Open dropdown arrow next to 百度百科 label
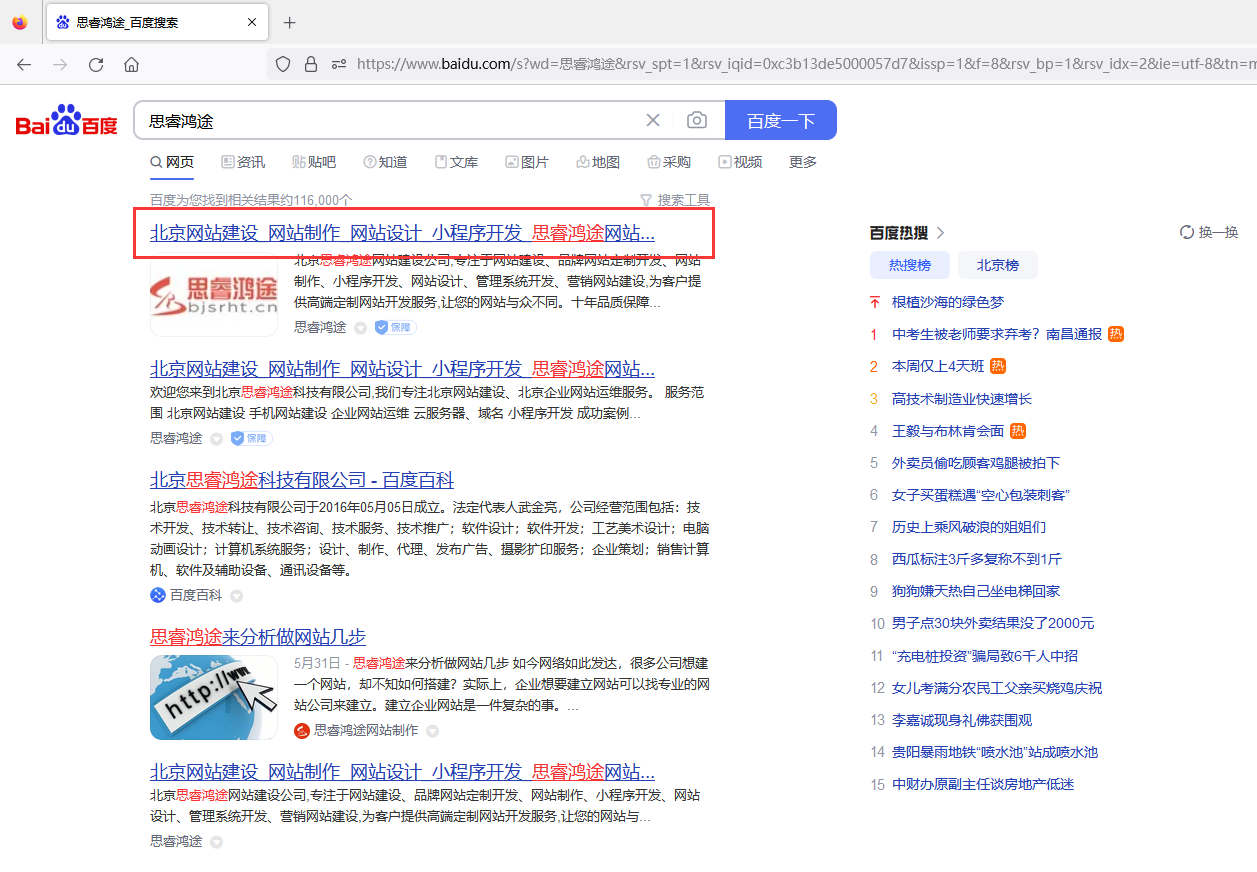This screenshot has width=1257, height=872. pyautogui.click(x=236, y=595)
